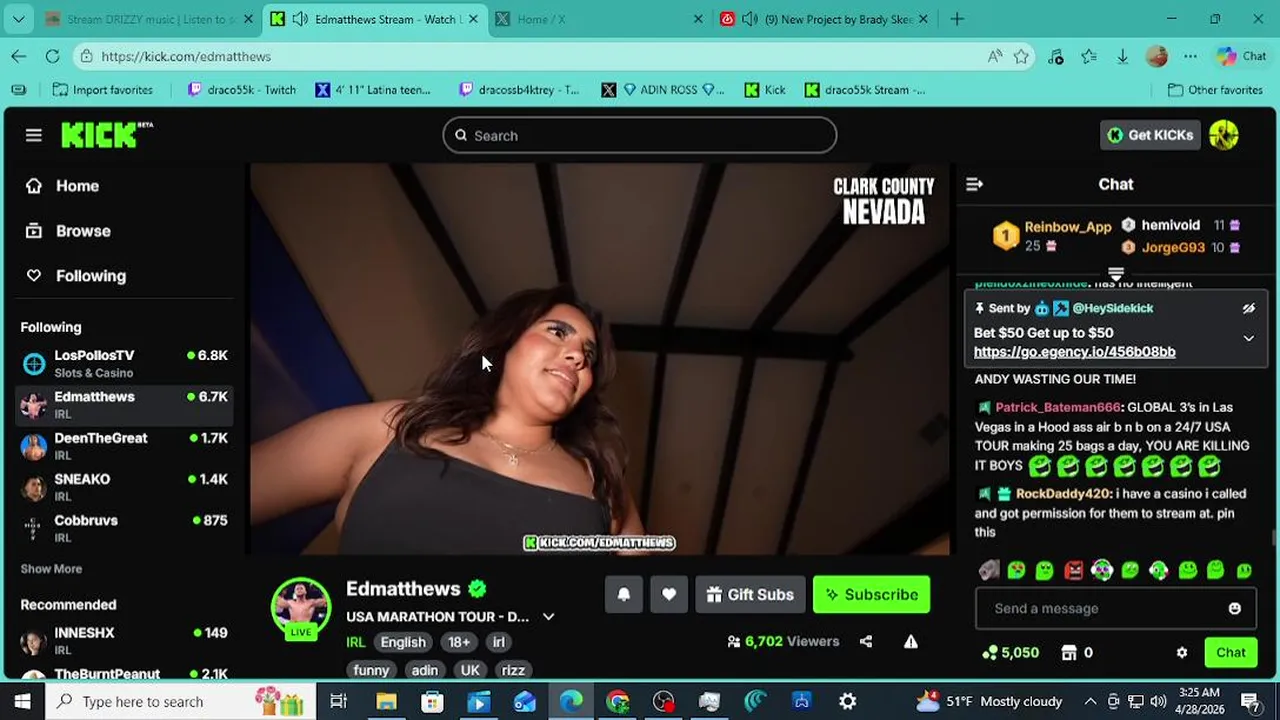Report stream with warning triangle icon
This screenshot has height=720, width=1280.
tap(911, 642)
